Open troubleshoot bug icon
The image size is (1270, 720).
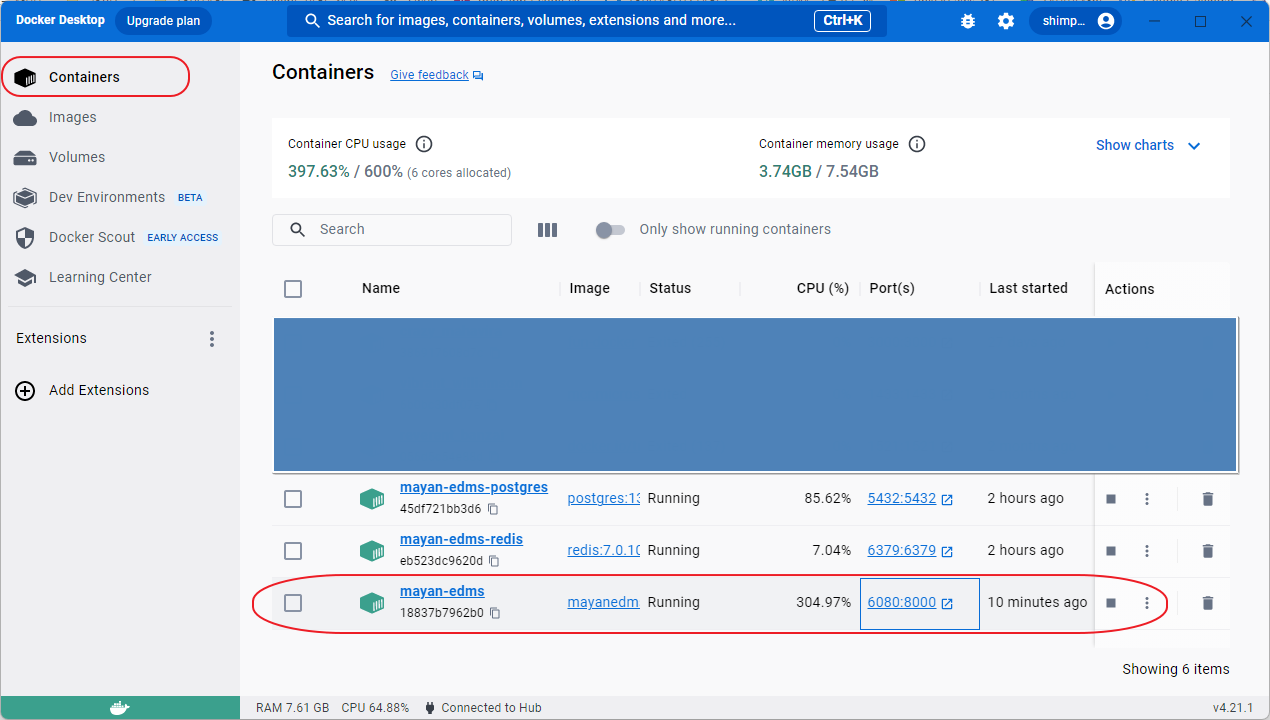tap(967, 21)
